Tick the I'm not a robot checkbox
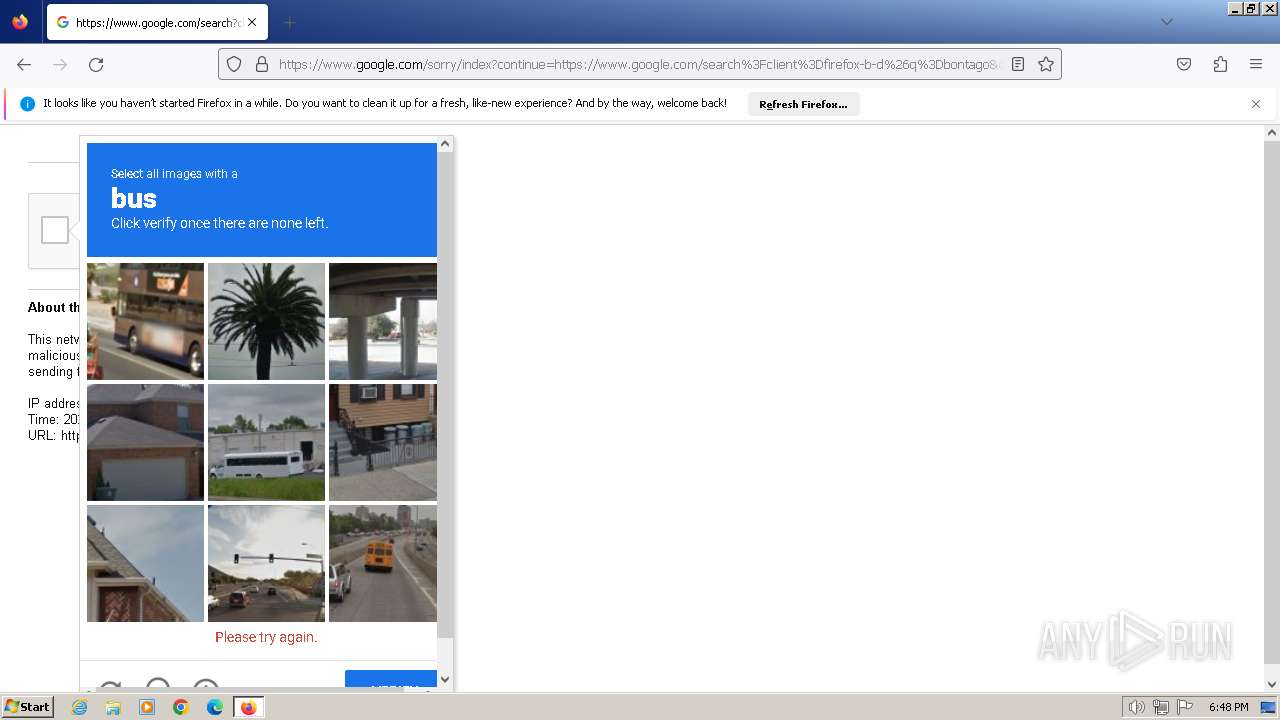The image size is (1280, 720). tap(55, 230)
